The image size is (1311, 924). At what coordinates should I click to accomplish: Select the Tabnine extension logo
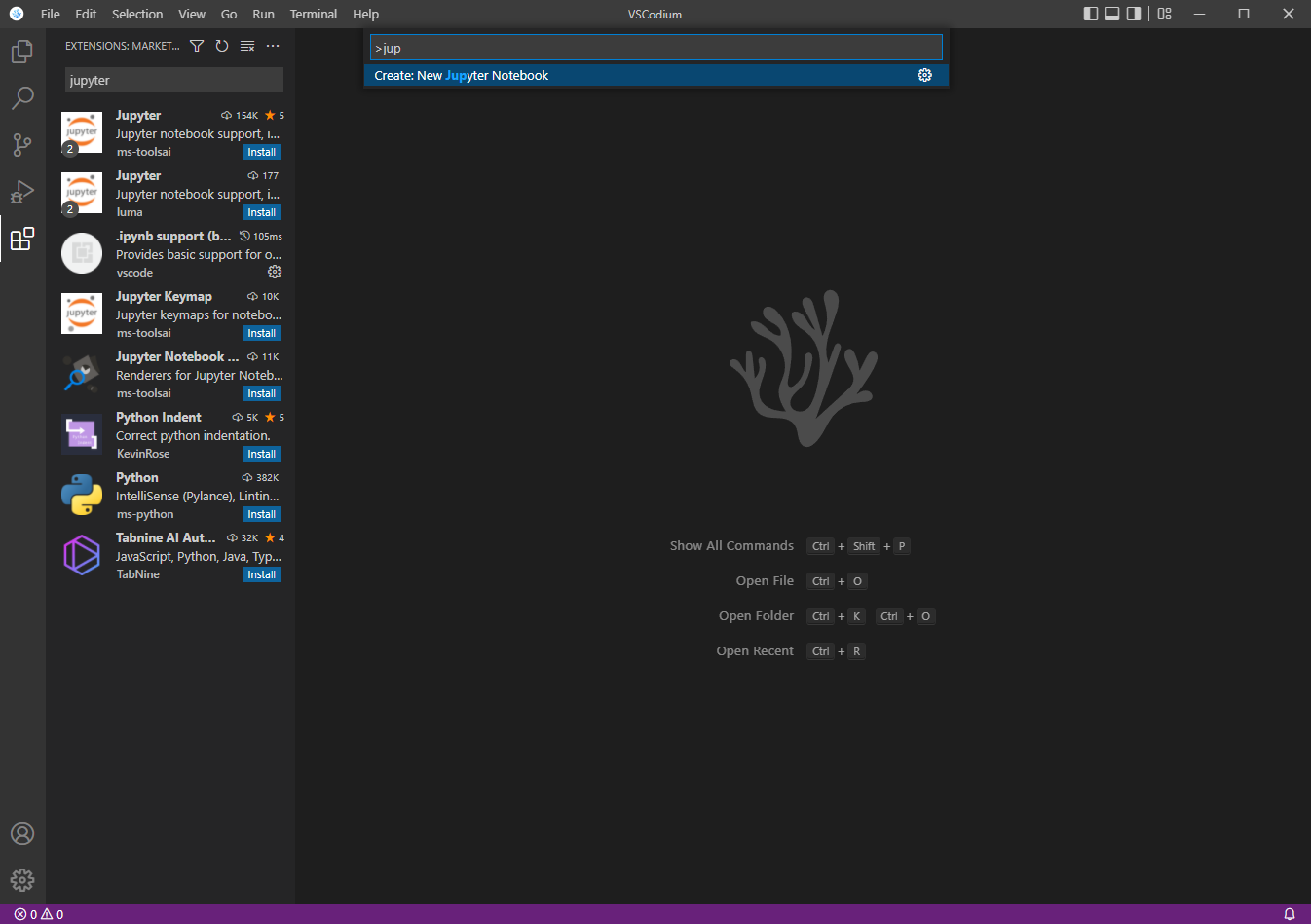tap(82, 555)
